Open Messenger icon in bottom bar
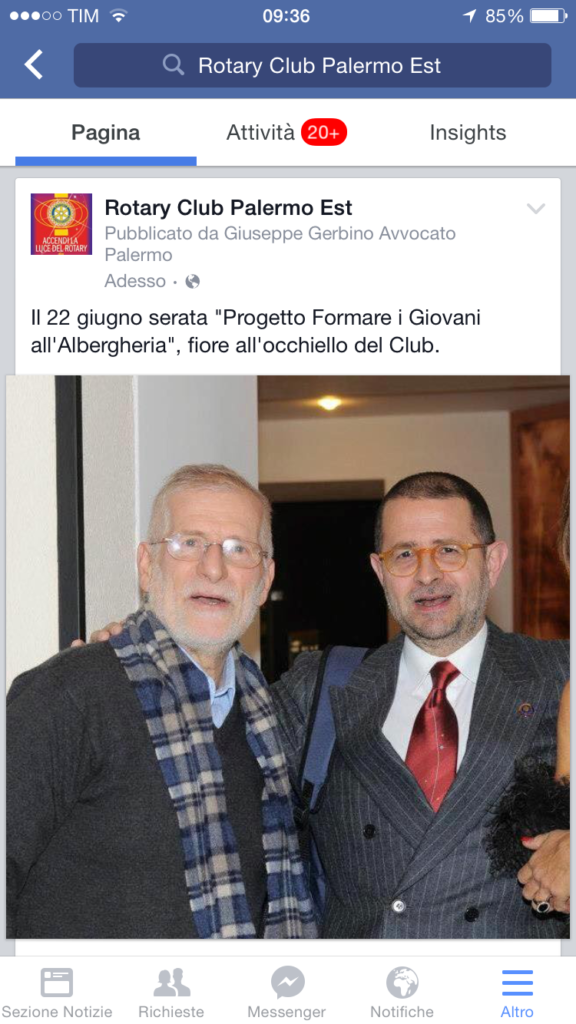 287,983
